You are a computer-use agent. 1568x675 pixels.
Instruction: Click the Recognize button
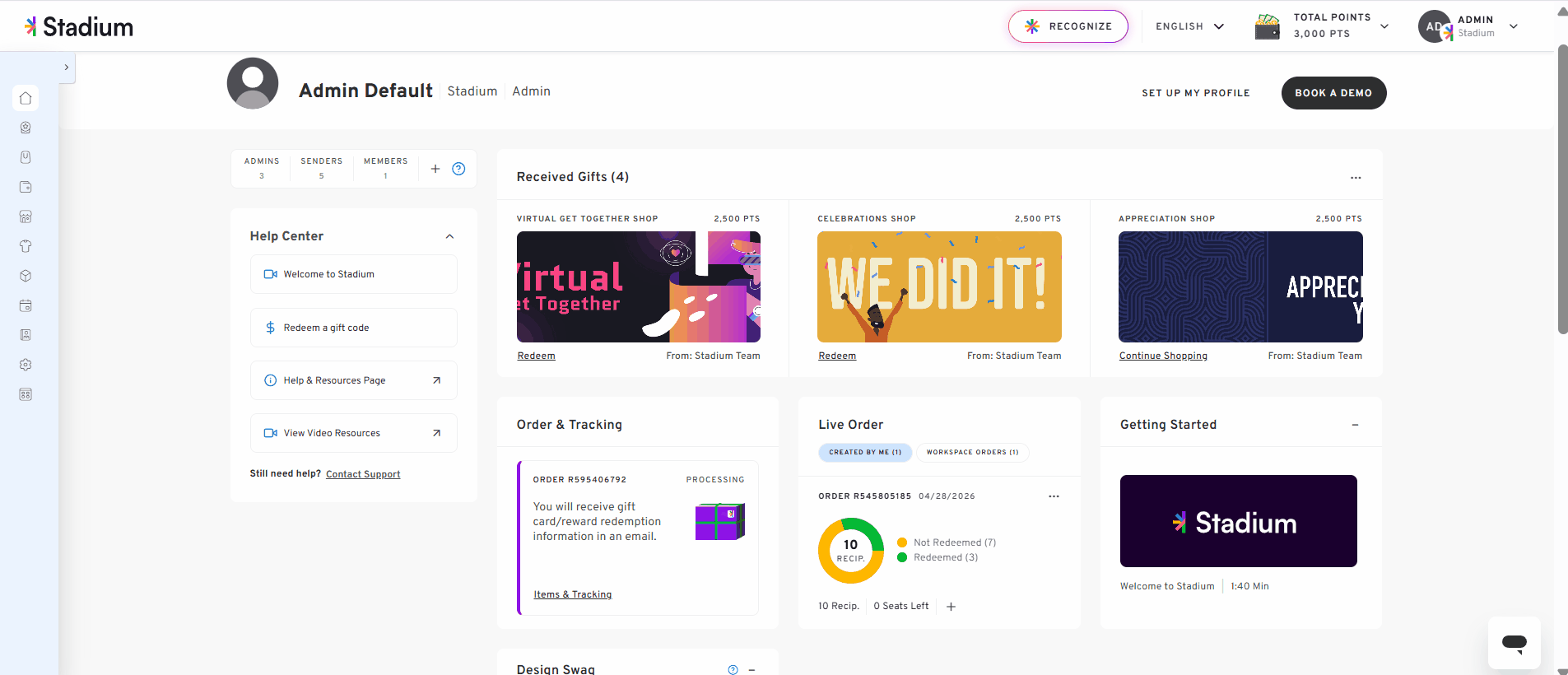pyautogui.click(x=1068, y=26)
